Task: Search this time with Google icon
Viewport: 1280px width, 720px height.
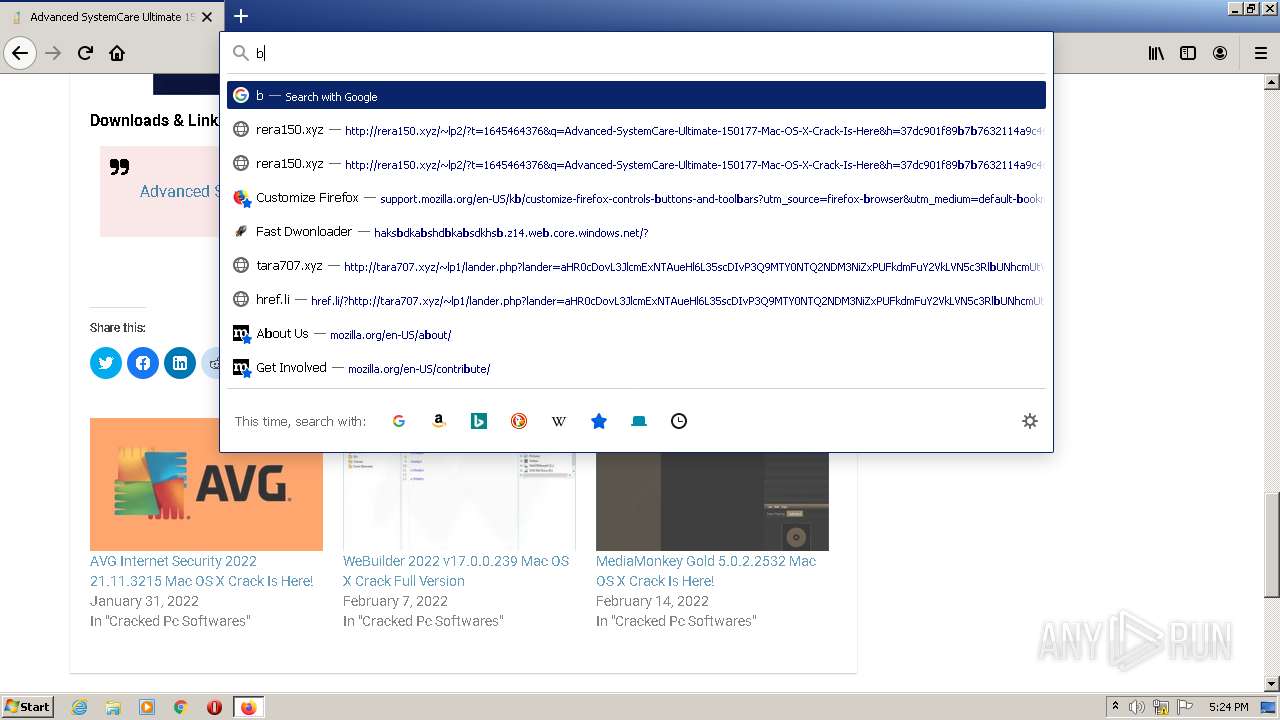Action: 399,421
